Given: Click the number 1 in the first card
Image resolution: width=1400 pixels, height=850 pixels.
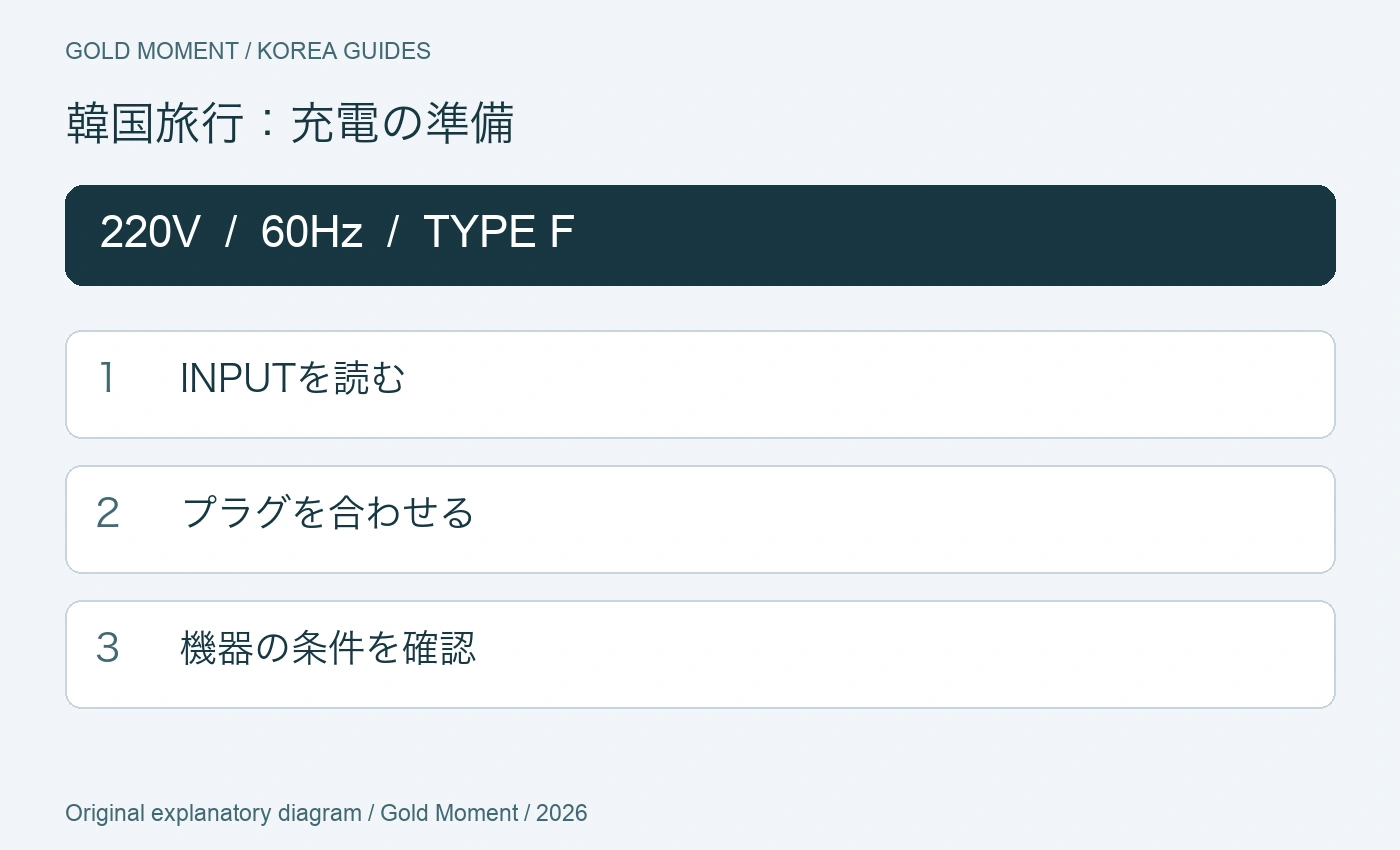Looking at the screenshot, I should point(107,378).
